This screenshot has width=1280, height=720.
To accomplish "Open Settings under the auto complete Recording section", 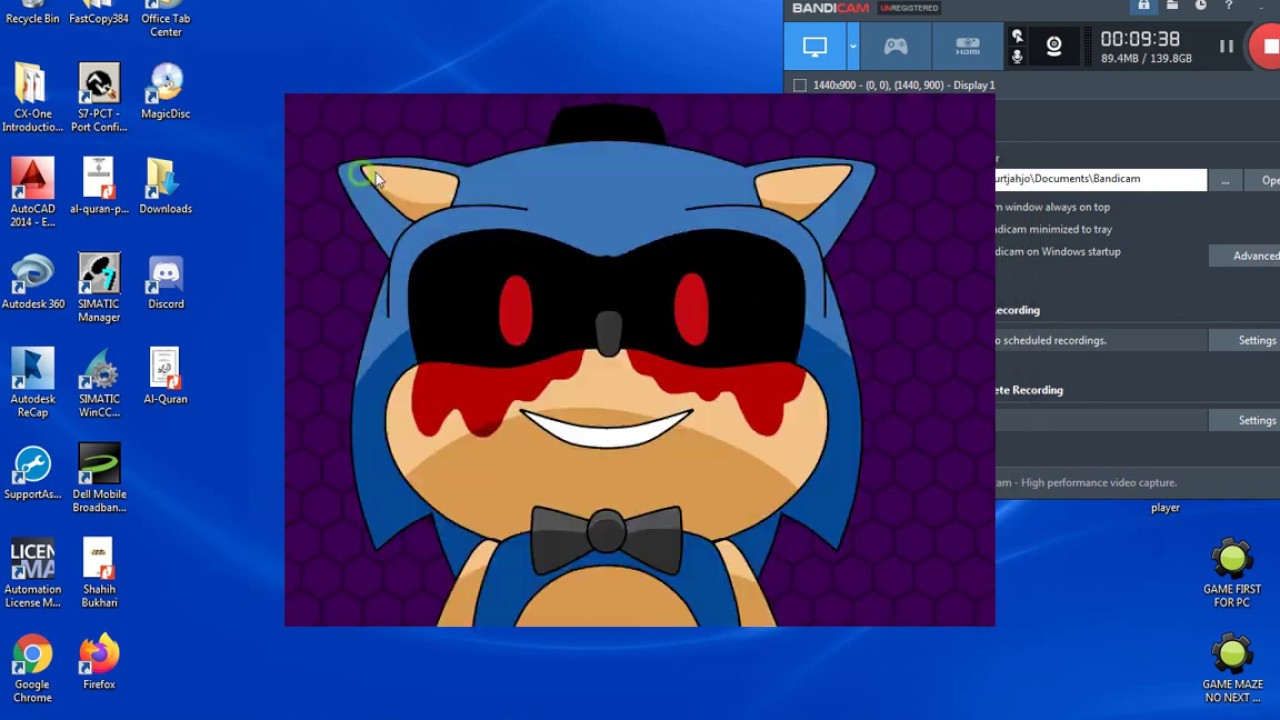I will click(x=1245, y=420).
